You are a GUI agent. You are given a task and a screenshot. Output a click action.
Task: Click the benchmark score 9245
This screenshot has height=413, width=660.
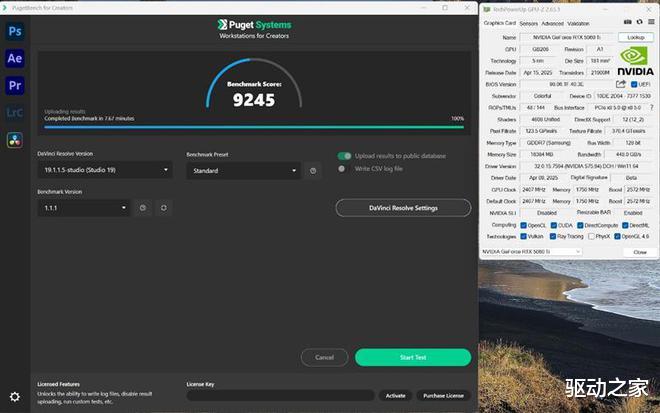(x=254, y=100)
